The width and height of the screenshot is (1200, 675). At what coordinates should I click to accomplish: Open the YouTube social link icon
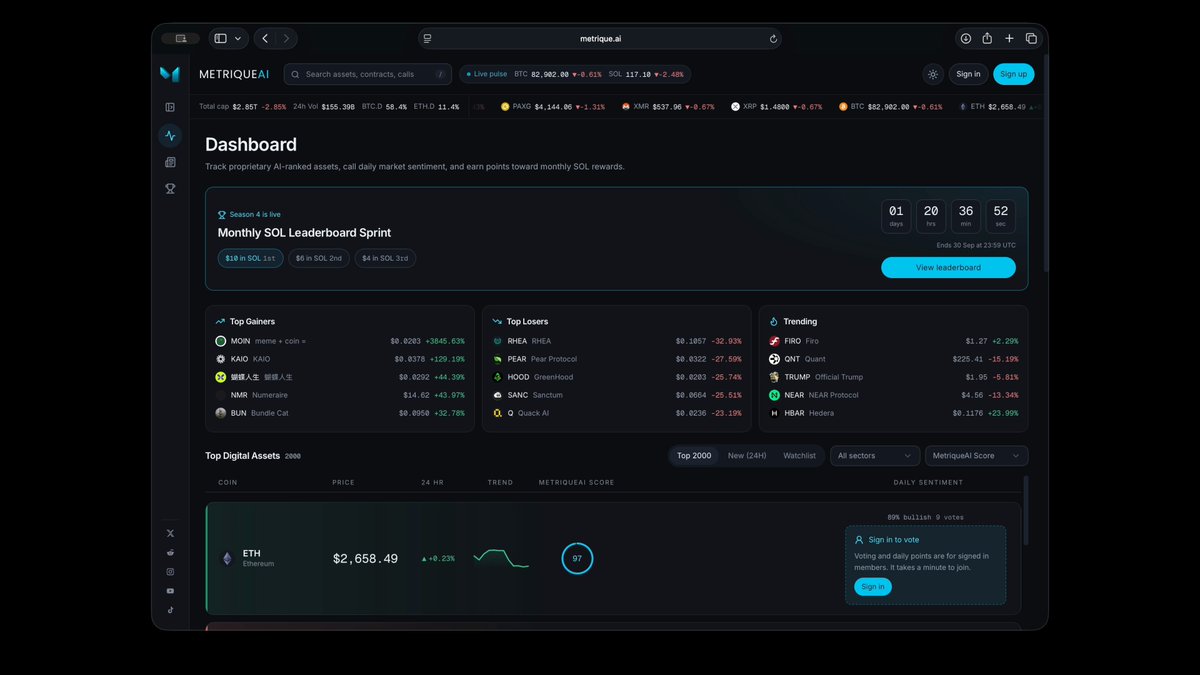click(170, 591)
